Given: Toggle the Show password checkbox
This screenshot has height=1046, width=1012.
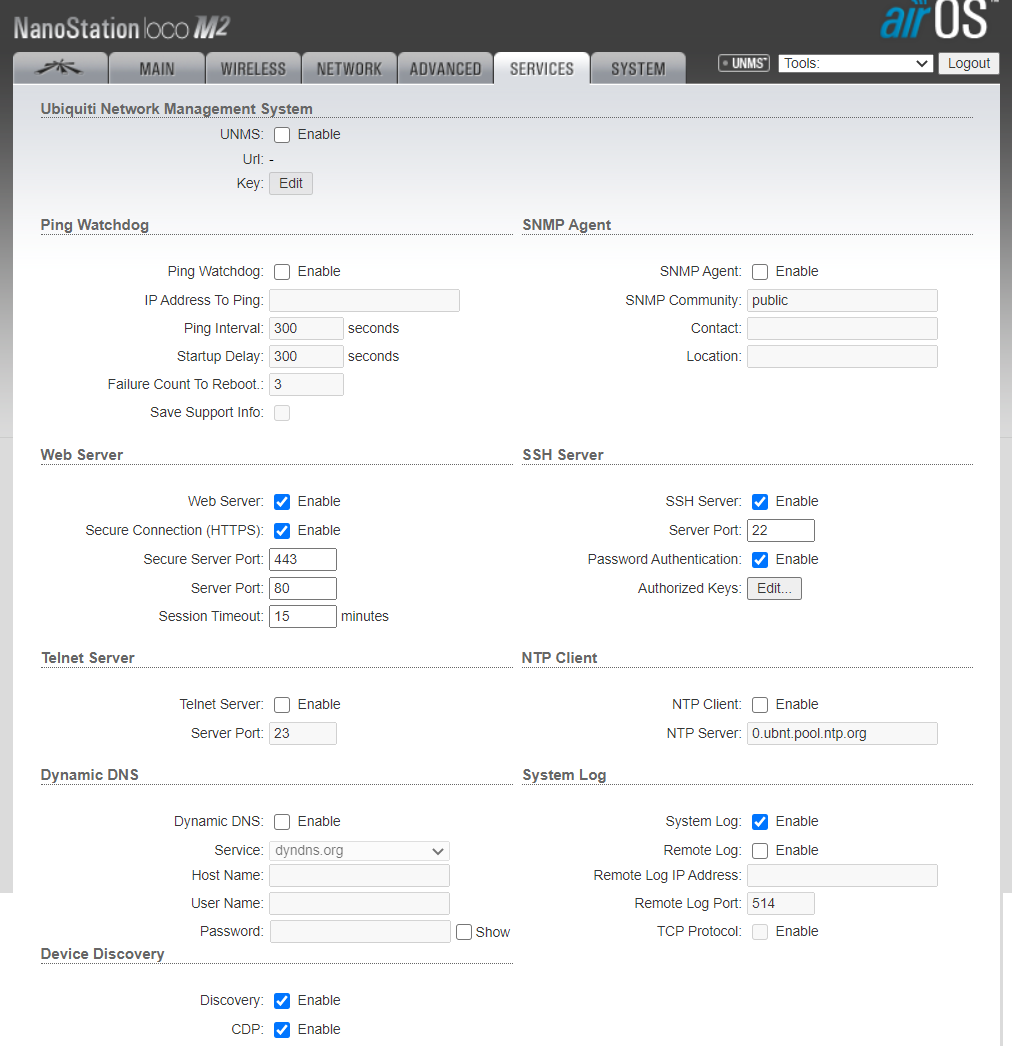Looking at the screenshot, I should (x=464, y=932).
